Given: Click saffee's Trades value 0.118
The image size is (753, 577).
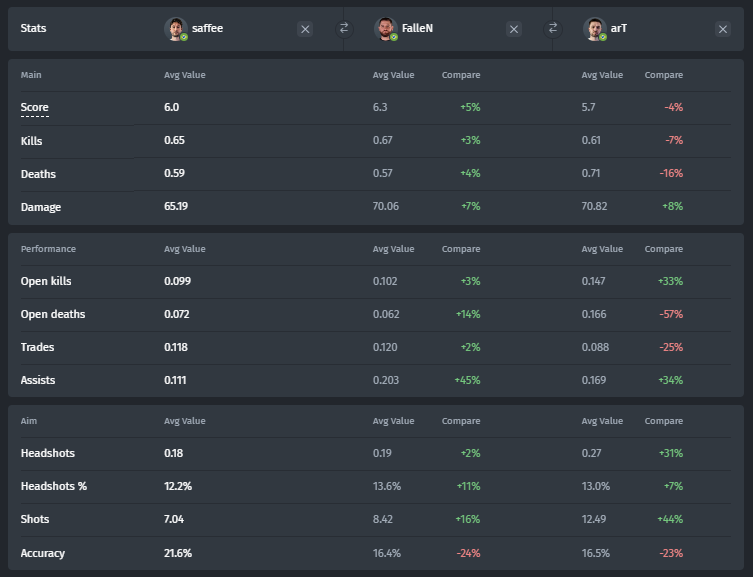Looking at the screenshot, I should (176, 347).
